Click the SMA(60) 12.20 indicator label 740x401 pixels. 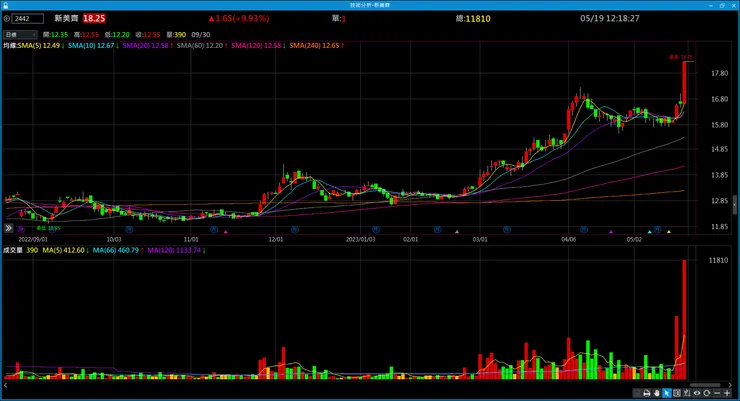click(x=202, y=46)
